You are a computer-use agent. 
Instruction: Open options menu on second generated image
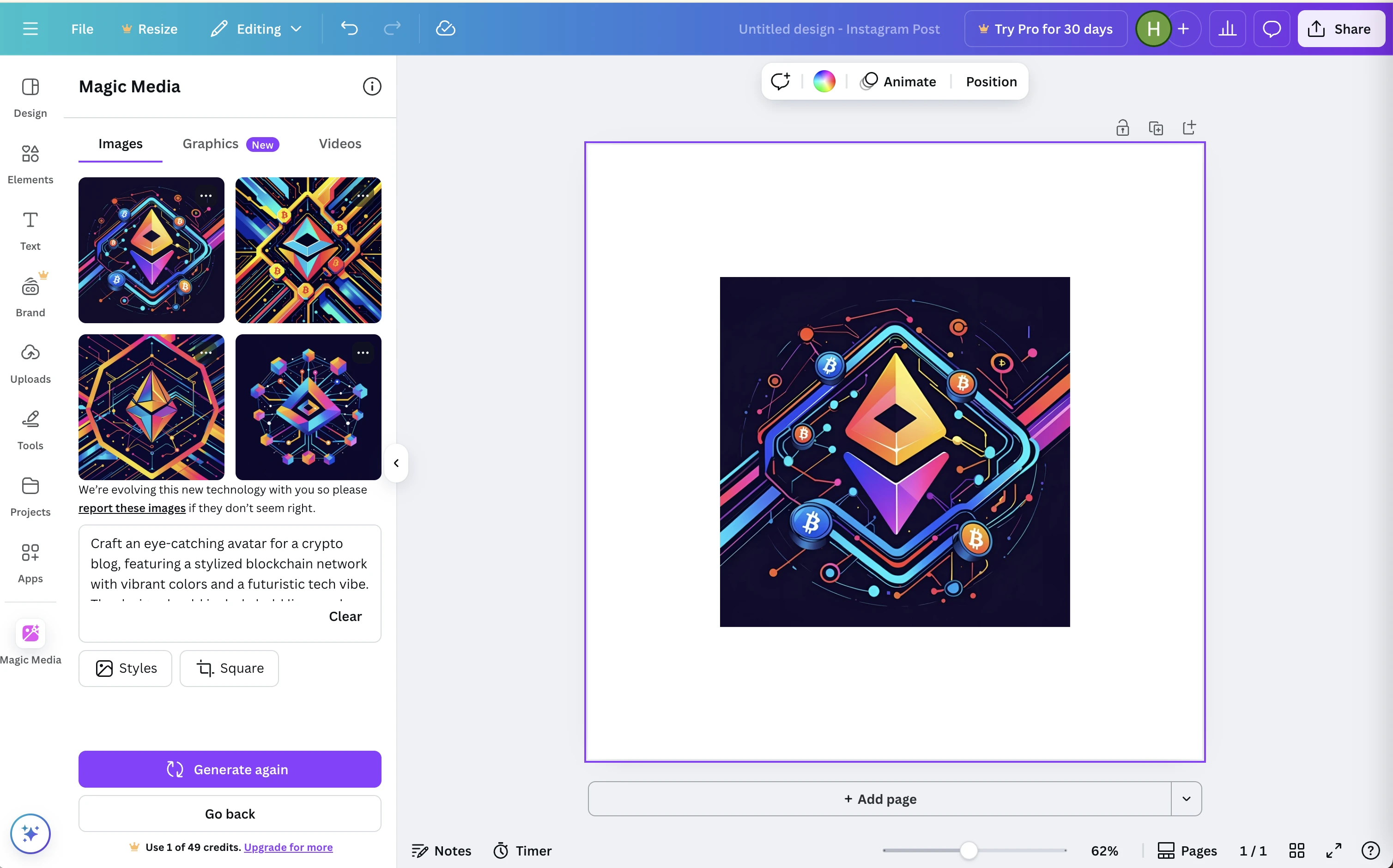[x=363, y=196]
